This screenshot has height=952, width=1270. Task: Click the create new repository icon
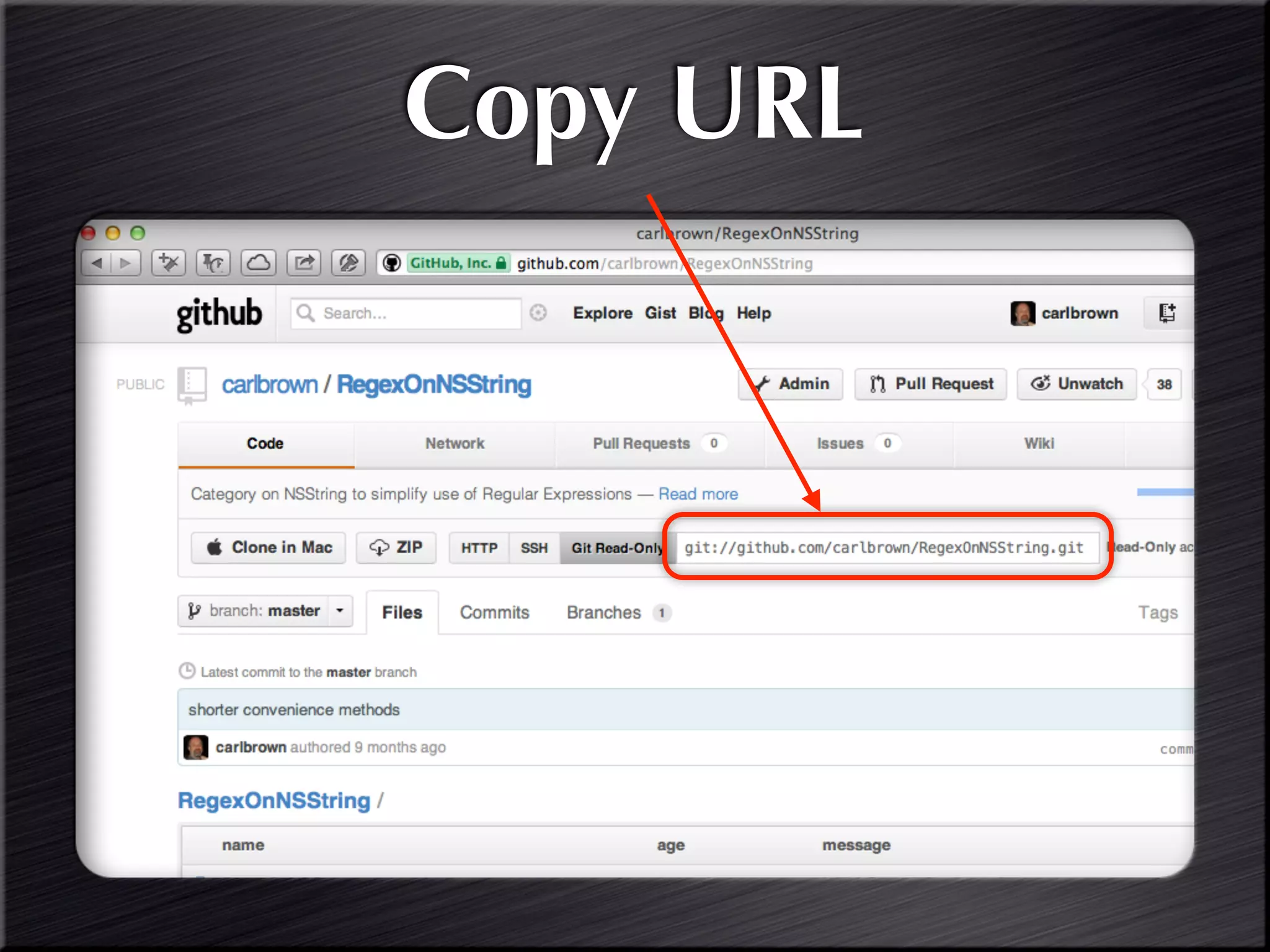pyautogui.click(x=1167, y=313)
